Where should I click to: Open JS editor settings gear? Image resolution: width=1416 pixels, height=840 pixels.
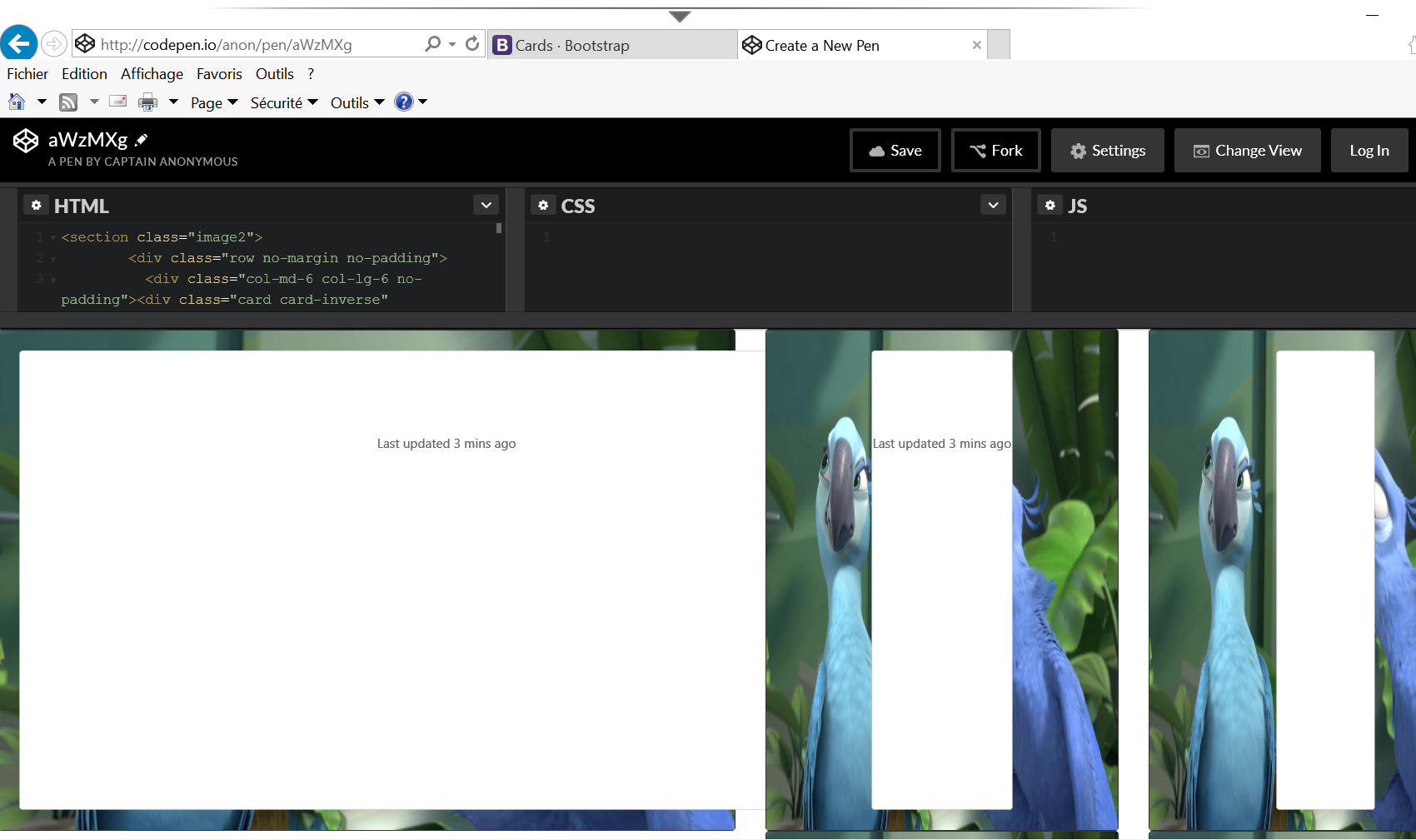(x=1050, y=205)
